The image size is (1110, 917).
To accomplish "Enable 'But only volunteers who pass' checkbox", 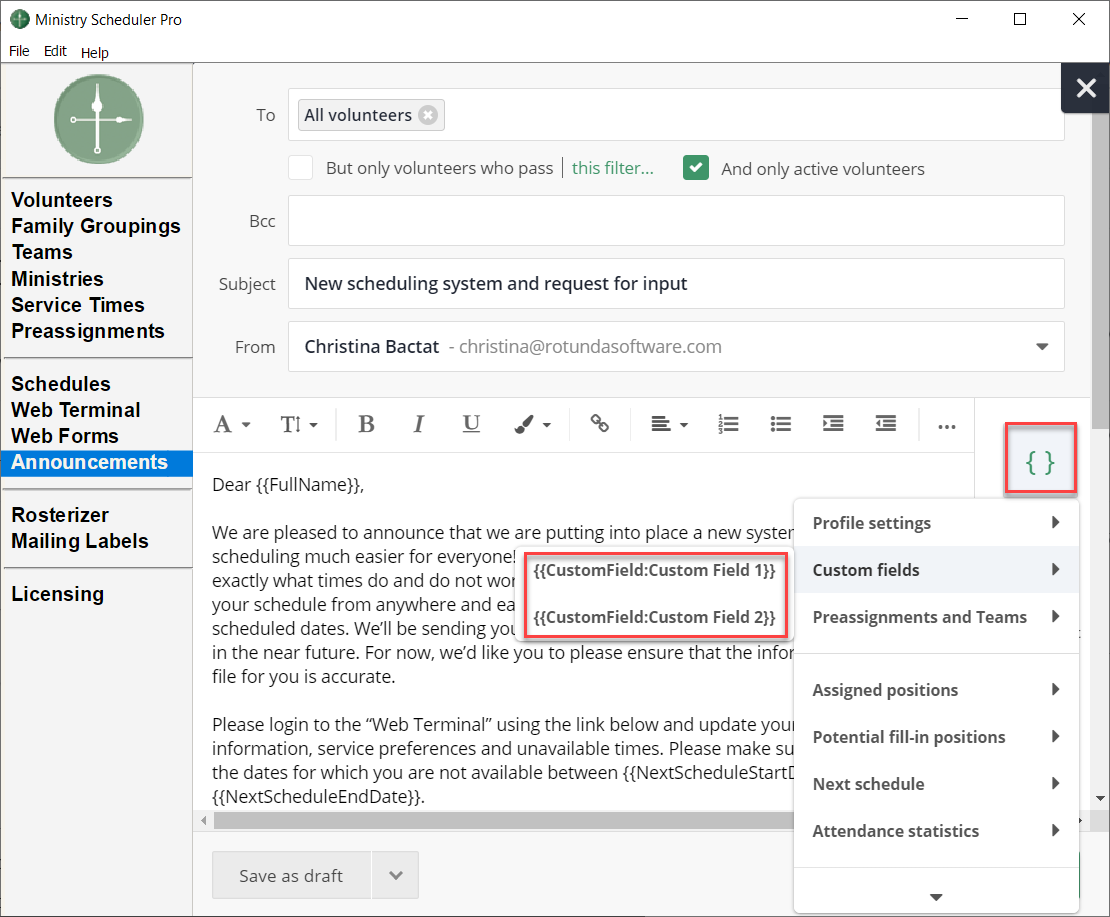I will [301, 168].
